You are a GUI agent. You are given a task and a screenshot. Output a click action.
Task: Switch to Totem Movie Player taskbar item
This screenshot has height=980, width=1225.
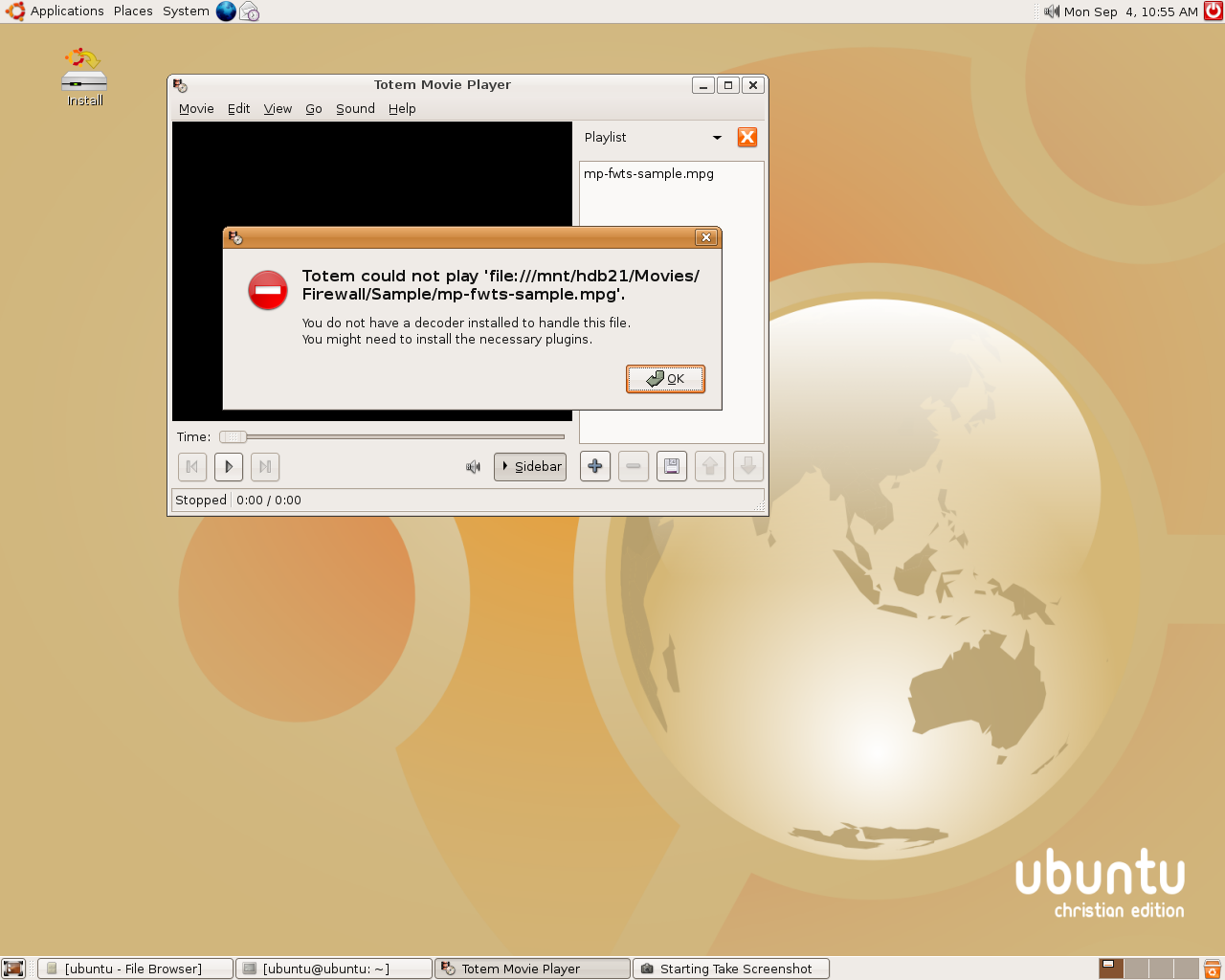click(x=532, y=969)
